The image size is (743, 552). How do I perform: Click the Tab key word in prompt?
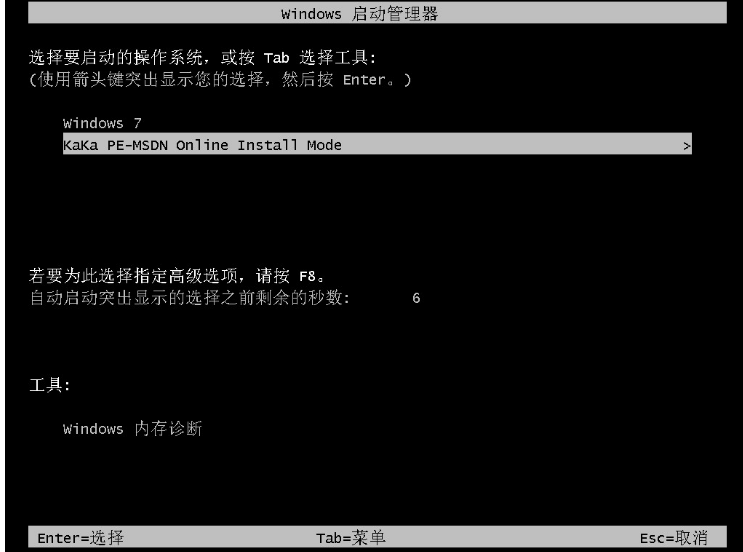276,58
